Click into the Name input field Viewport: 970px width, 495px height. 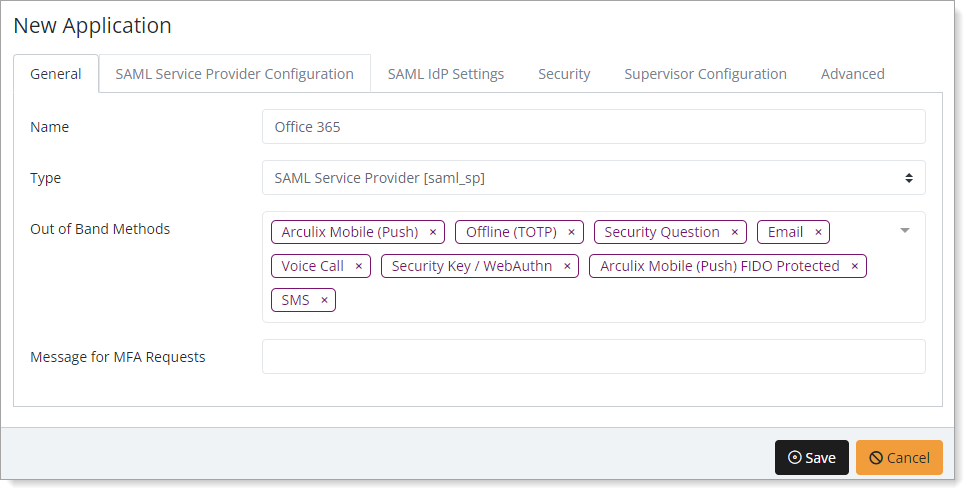pos(593,127)
